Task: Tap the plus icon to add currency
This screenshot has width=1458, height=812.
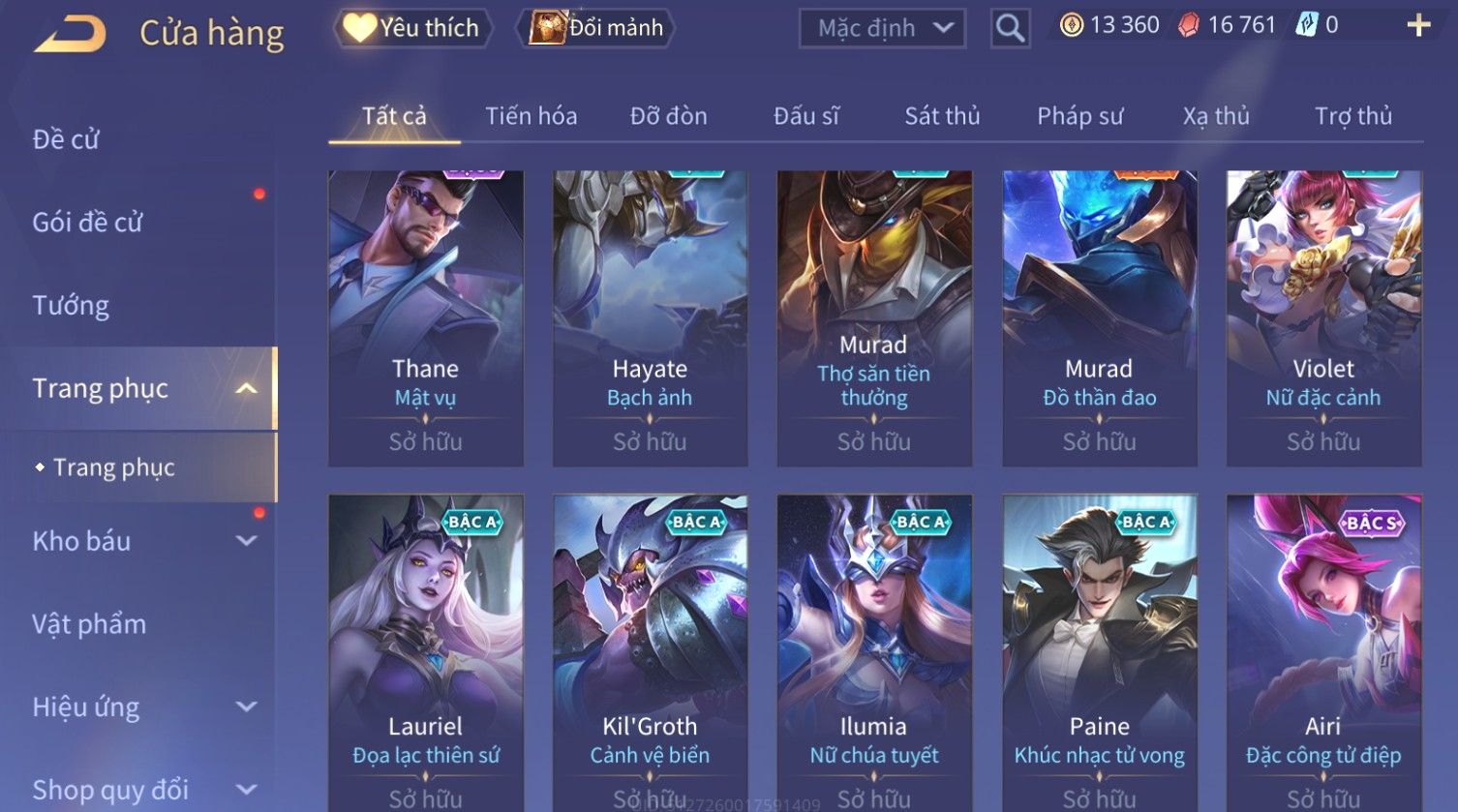Action: coord(1418,25)
